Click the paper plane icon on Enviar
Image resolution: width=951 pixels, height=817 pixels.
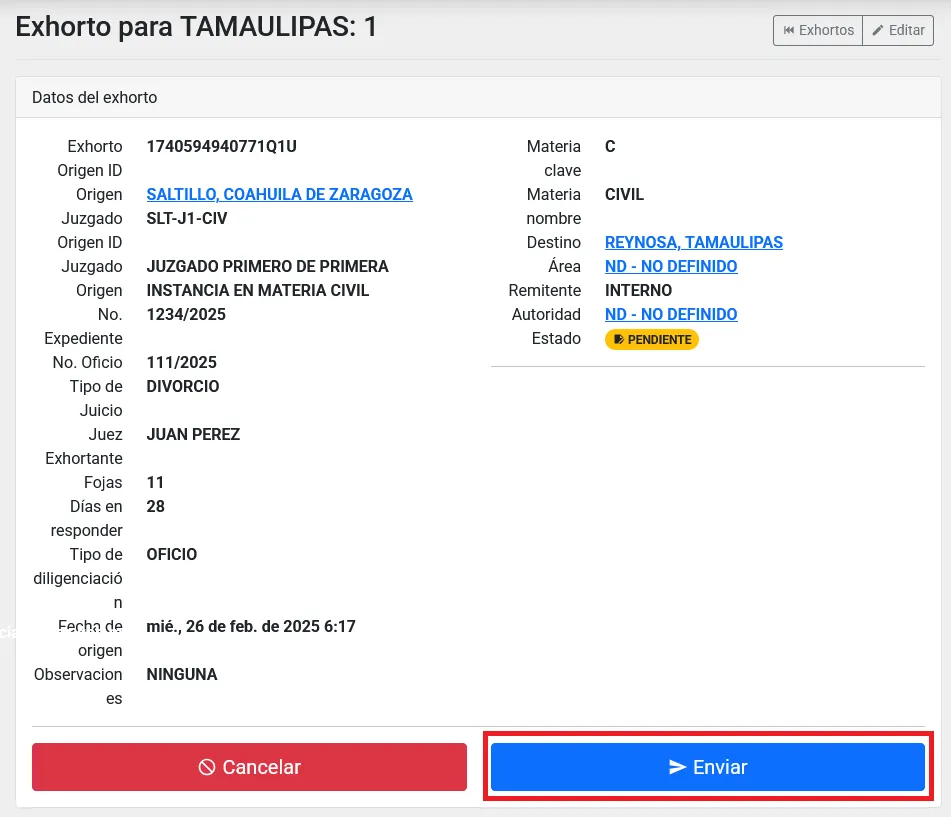(x=677, y=767)
